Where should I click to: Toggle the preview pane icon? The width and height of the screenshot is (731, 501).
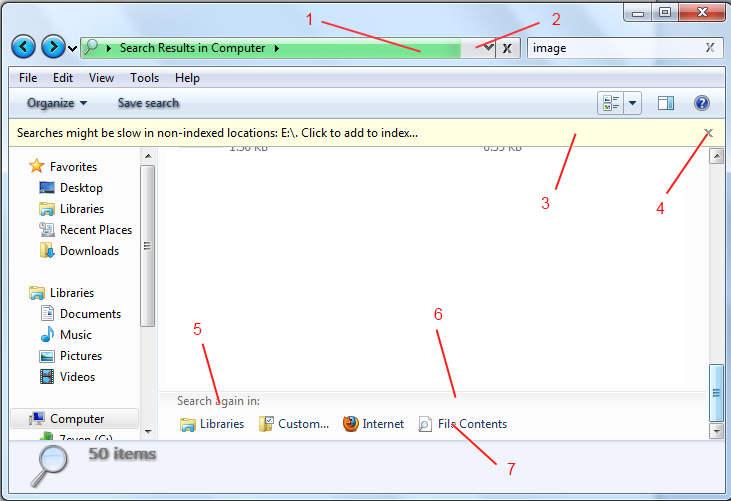point(667,103)
